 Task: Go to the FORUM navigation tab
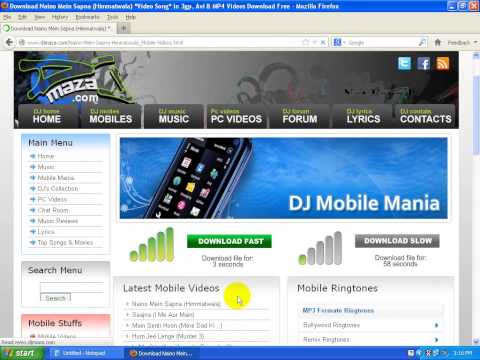click(x=300, y=116)
